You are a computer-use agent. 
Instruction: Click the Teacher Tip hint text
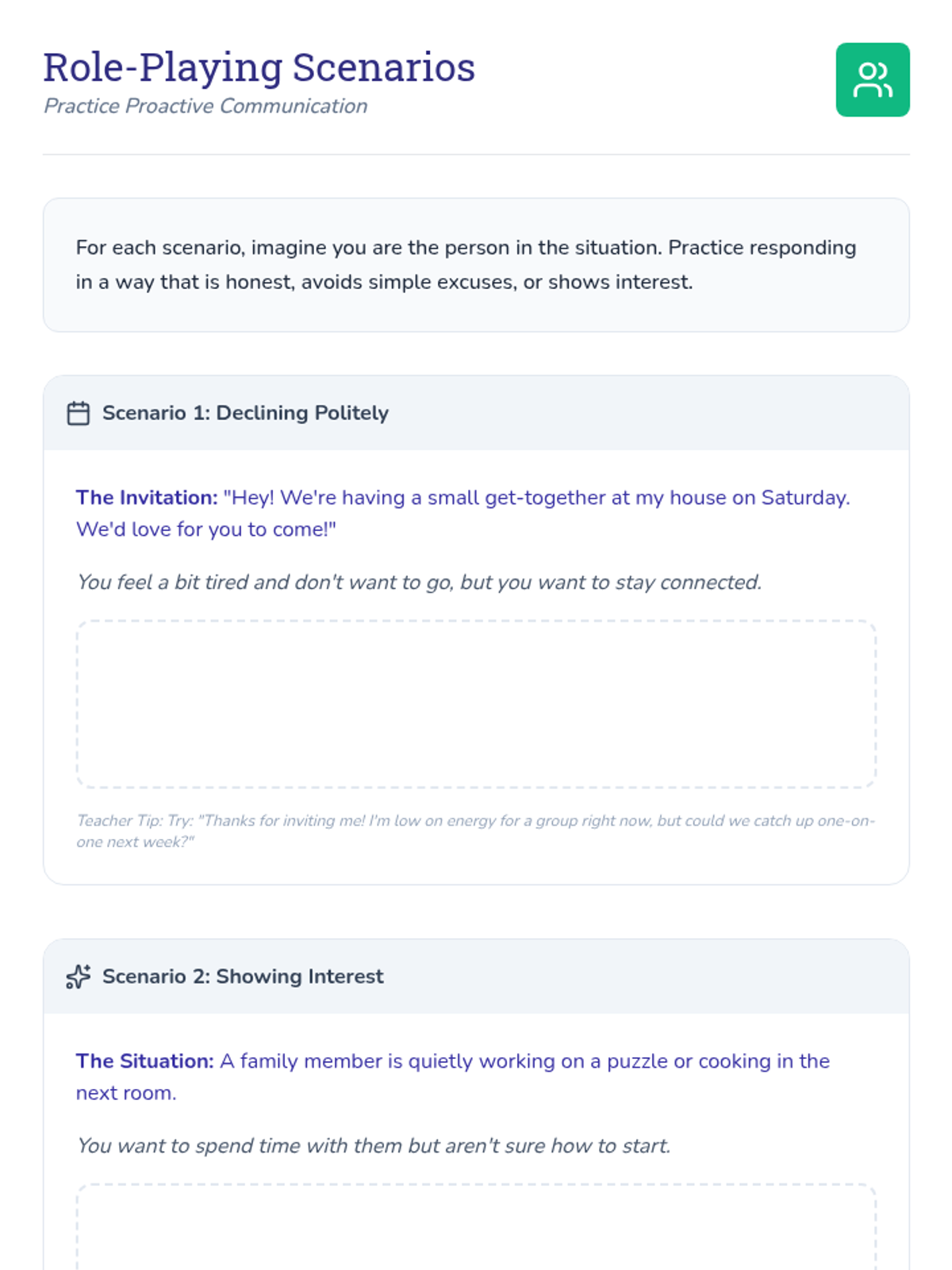pyautogui.click(x=474, y=831)
